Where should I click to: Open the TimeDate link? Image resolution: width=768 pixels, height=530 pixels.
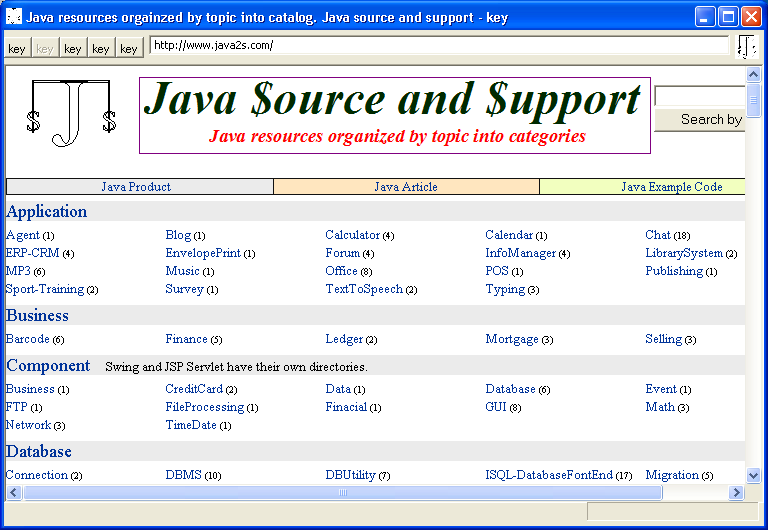tap(191, 425)
